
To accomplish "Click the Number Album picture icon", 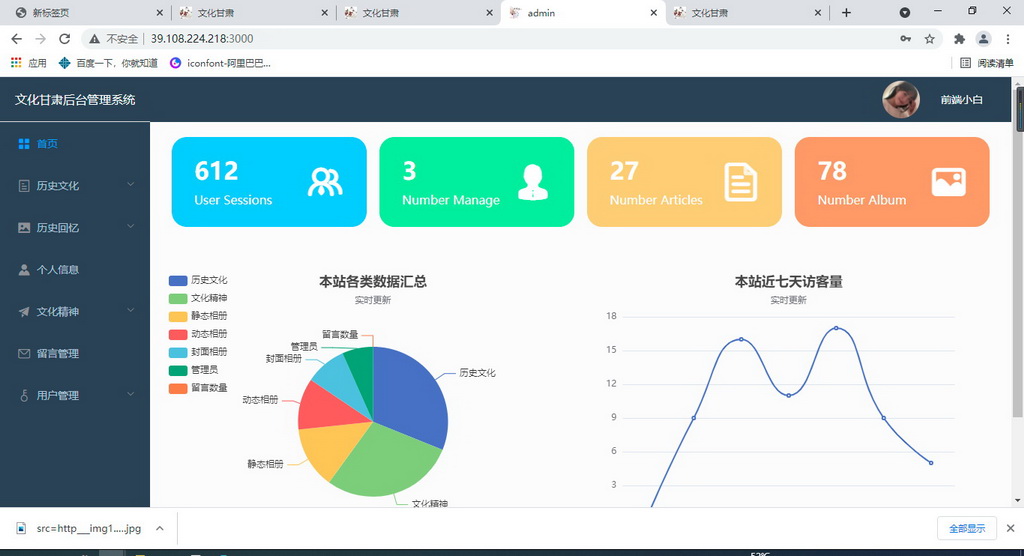I will click(x=948, y=181).
